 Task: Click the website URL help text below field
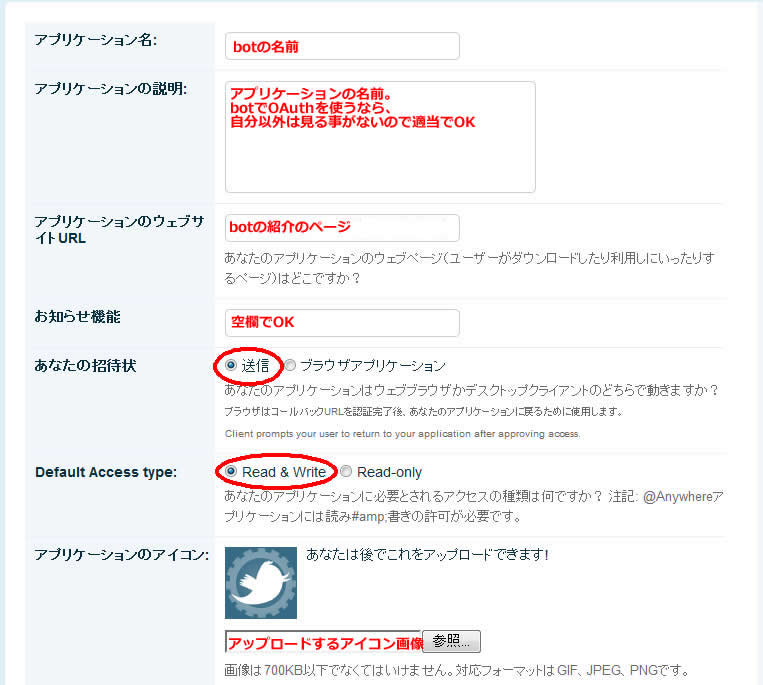(x=469, y=268)
